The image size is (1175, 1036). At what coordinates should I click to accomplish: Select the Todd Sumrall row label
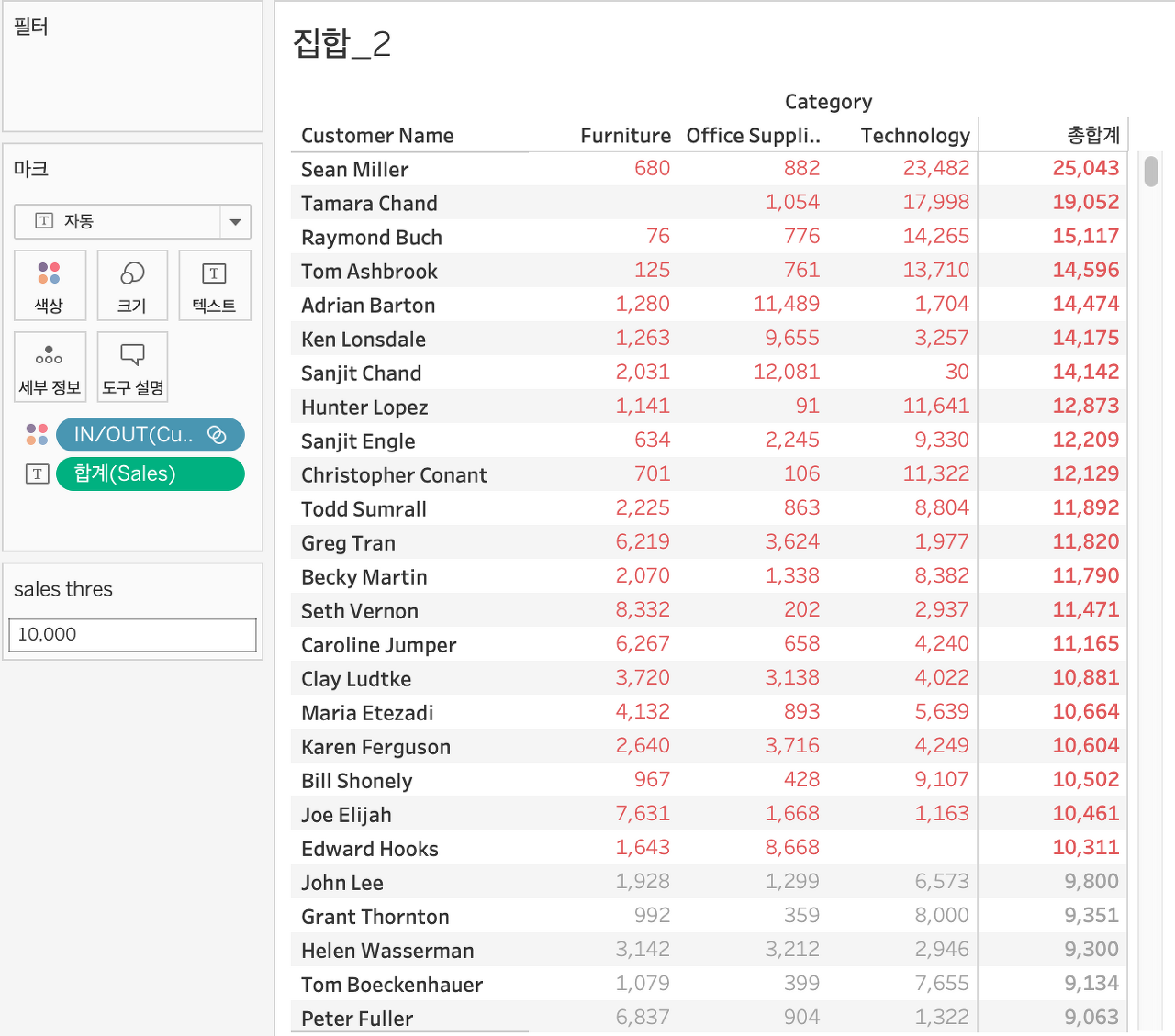pos(364,509)
